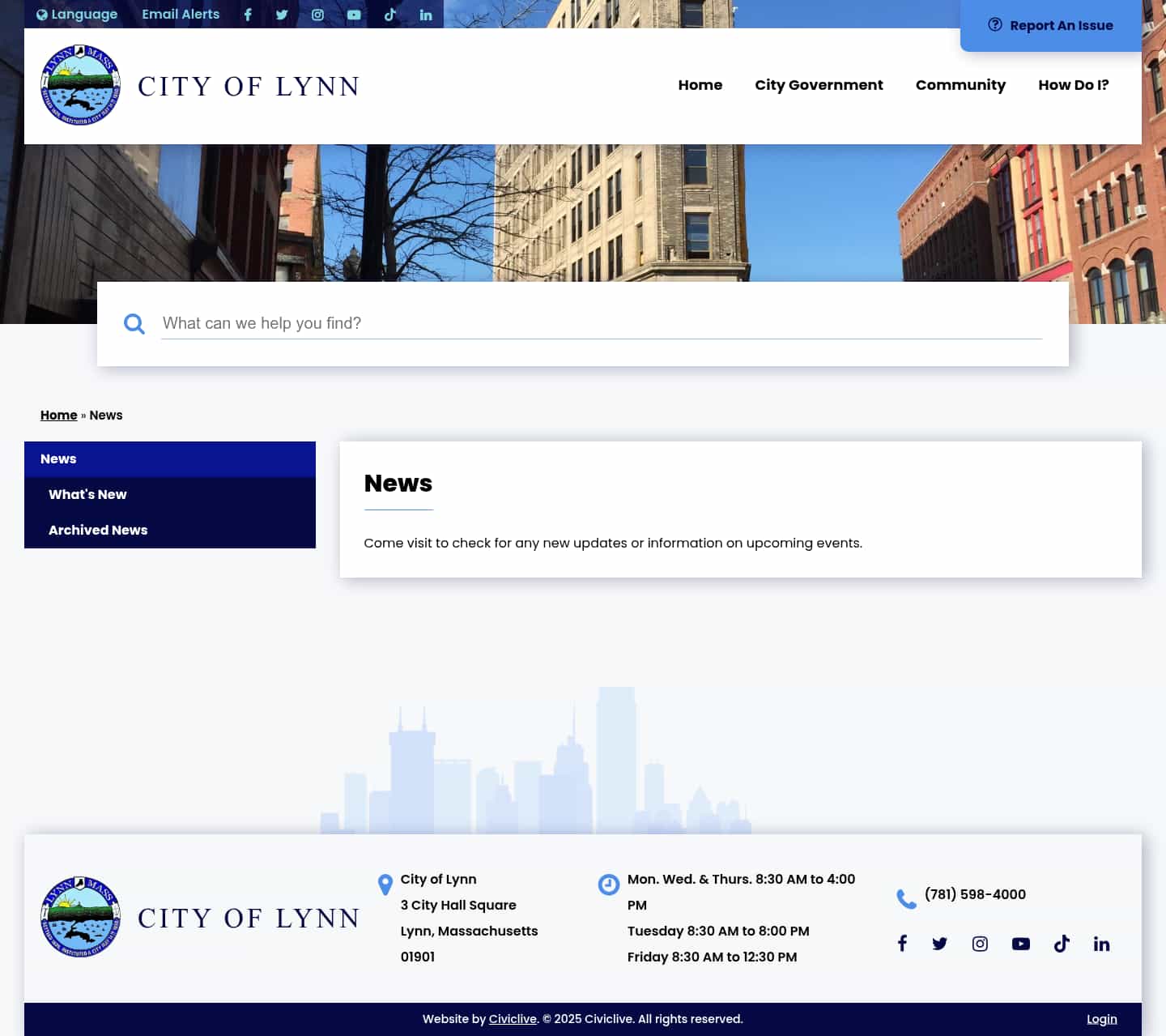Select What's New in the sidebar
1166x1036 pixels.
[x=87, y=494]
